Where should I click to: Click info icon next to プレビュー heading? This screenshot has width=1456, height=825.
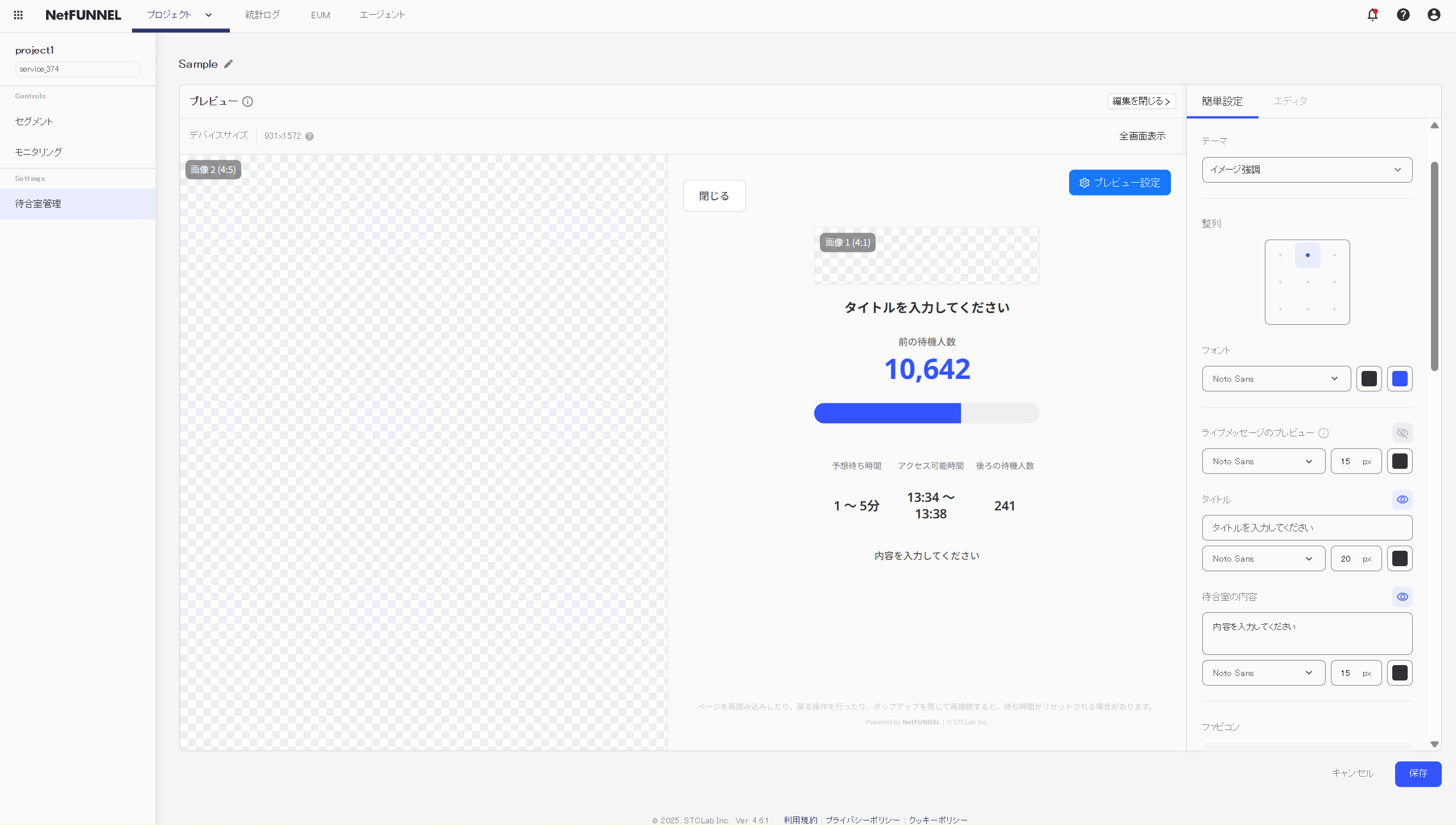(x=248, y=102)
